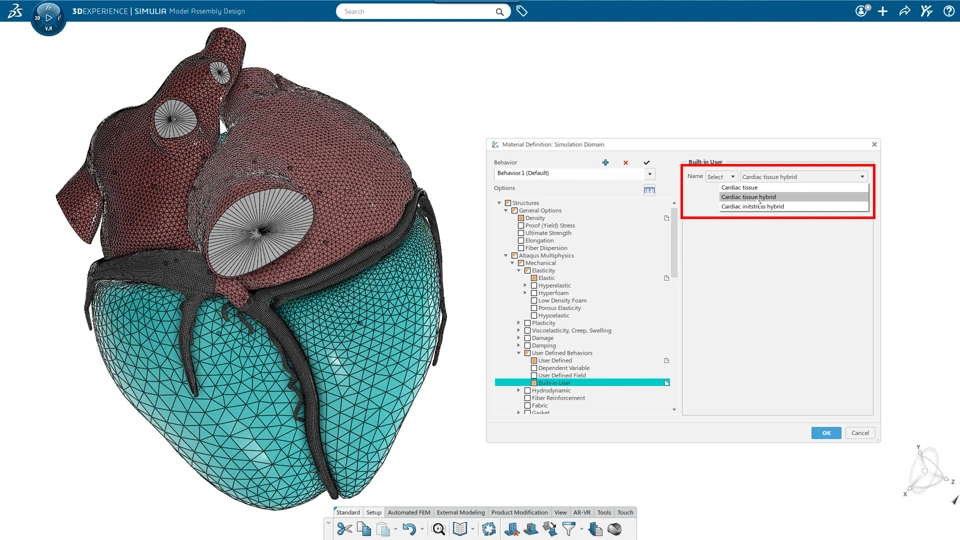
Task: Check the Elongation option
Action: 521,241
